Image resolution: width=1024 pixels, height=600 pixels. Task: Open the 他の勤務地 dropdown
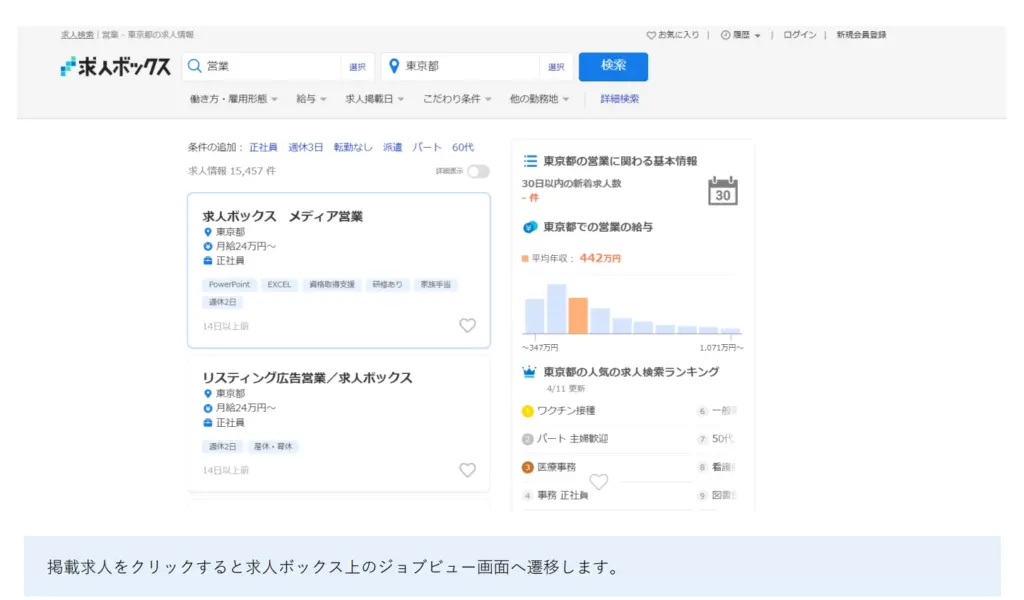[539, 99]
